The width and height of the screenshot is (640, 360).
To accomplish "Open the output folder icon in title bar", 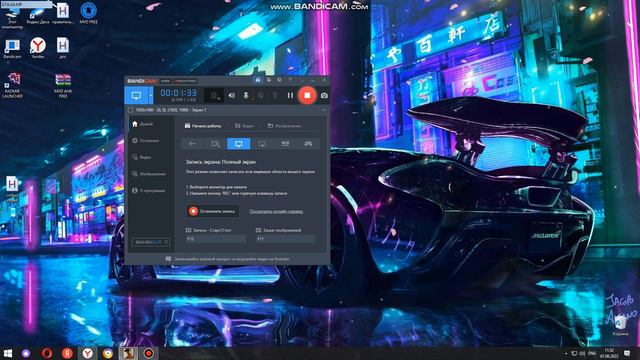I will tap(269, 80).
